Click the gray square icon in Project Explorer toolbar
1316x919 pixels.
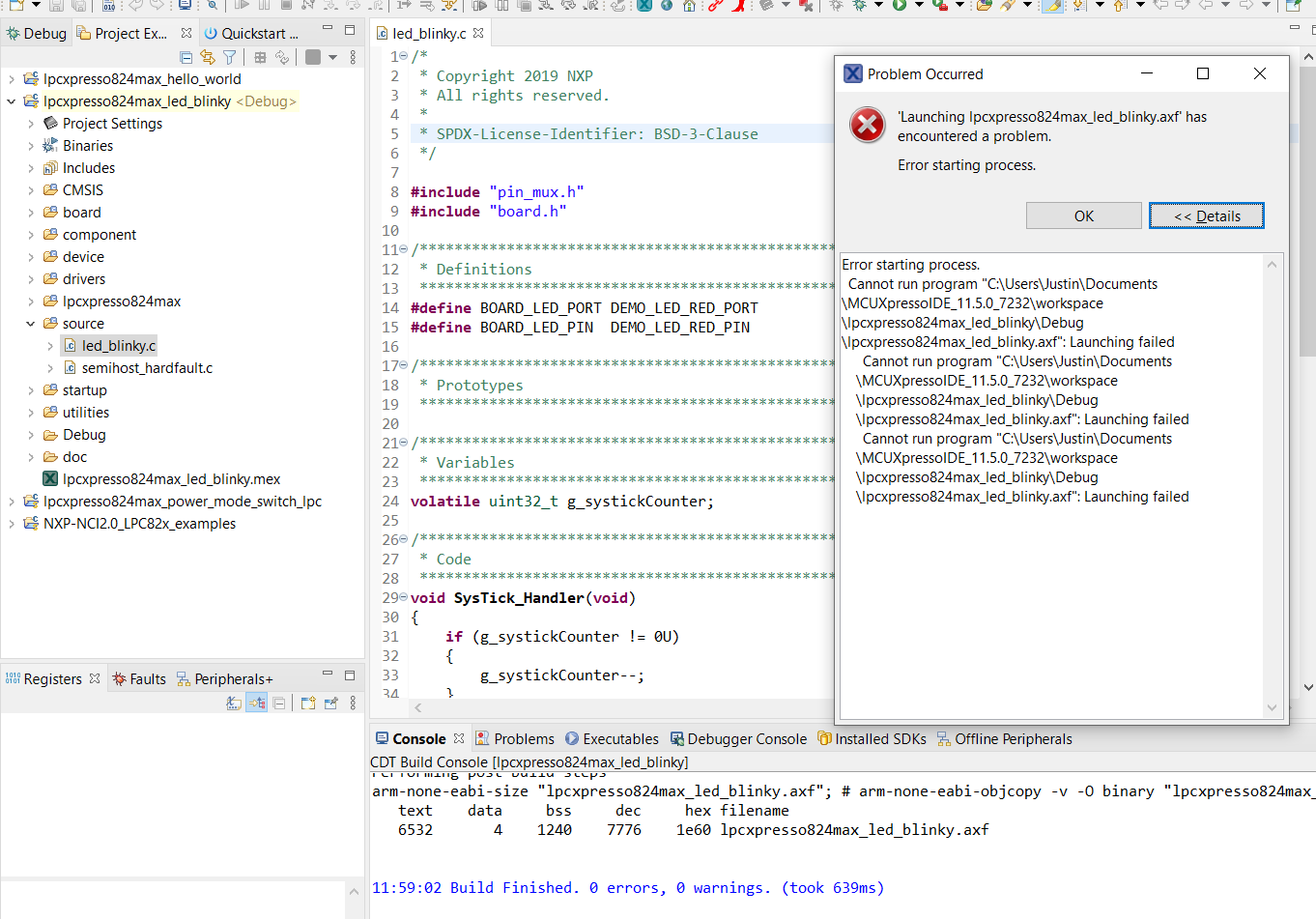tap(313, 58)
